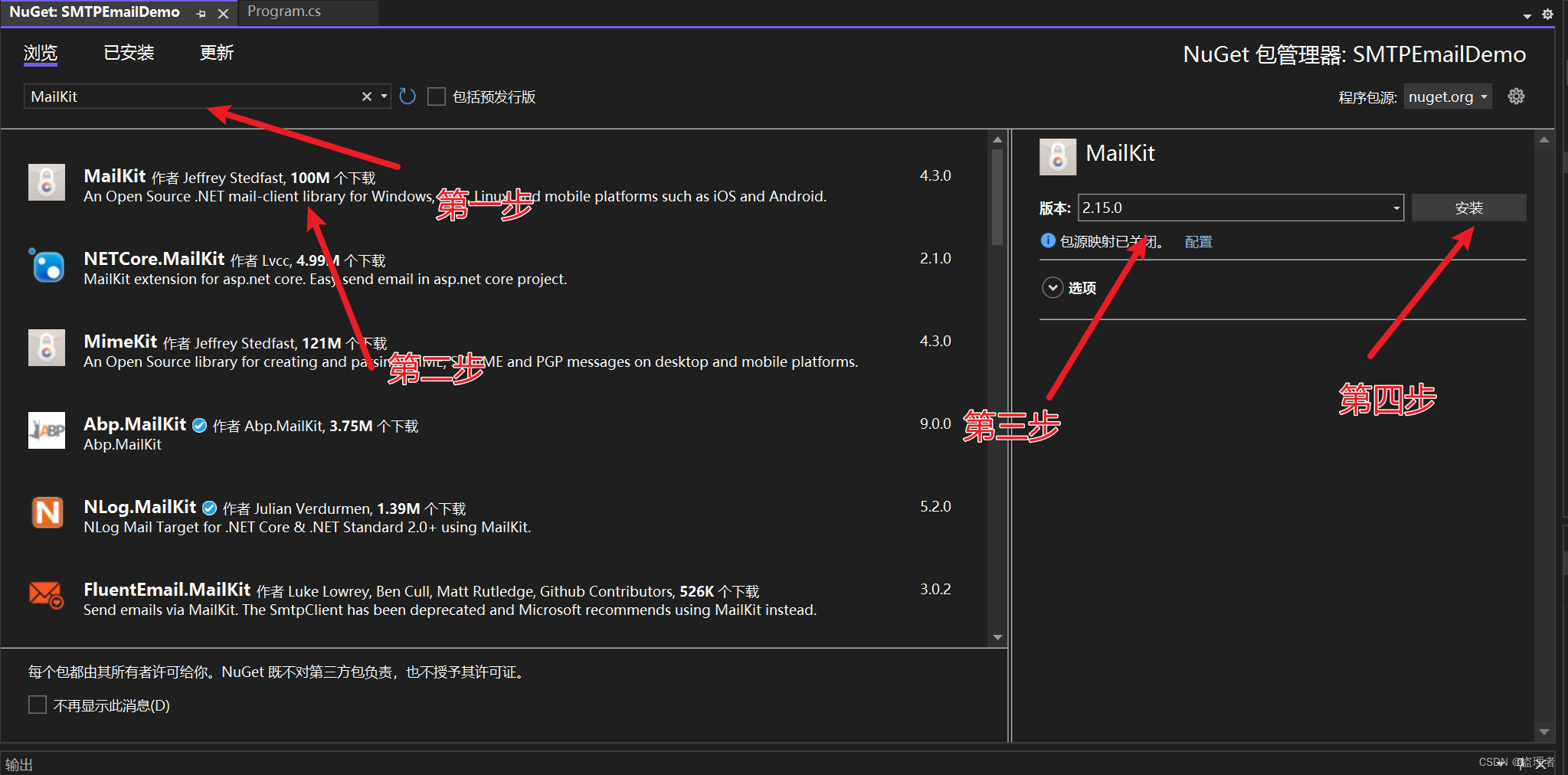Click the Abp.MailKit package icon
This screenshot has height=775, width=1568.
(47, 430)
